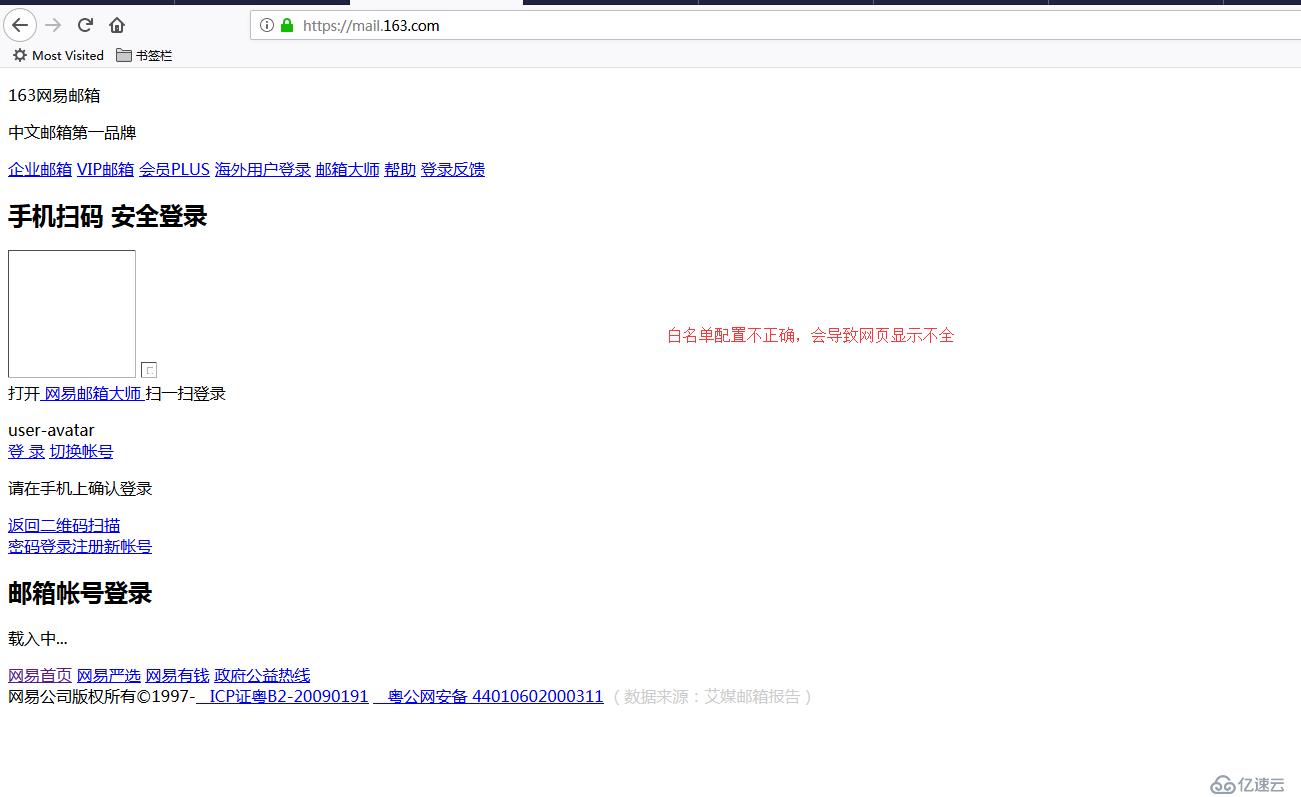Click the 163网易邮箱 title text

pyautogui.click(x=54, y=95)
